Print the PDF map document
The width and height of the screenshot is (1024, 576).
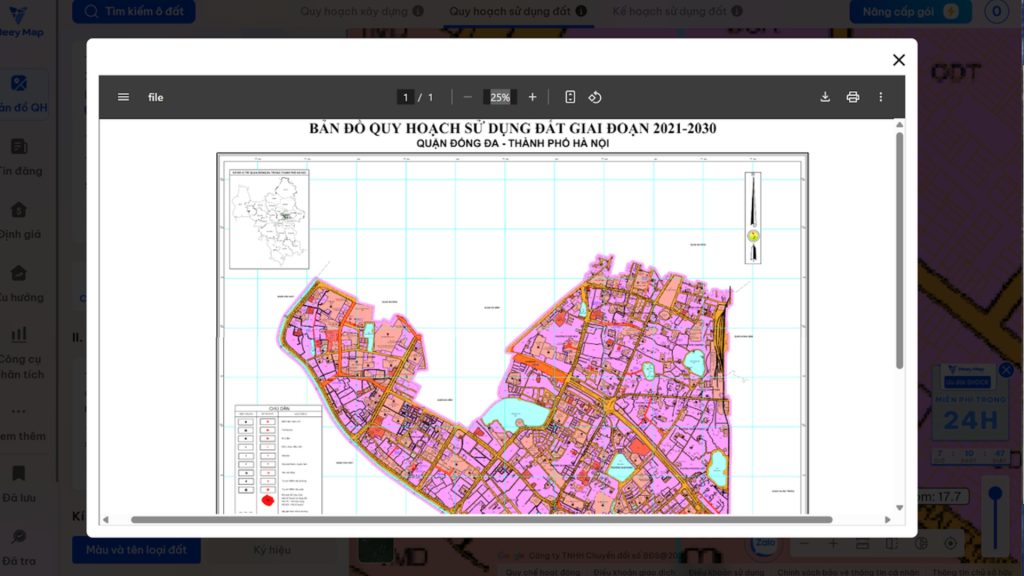(x=852, y=97)
